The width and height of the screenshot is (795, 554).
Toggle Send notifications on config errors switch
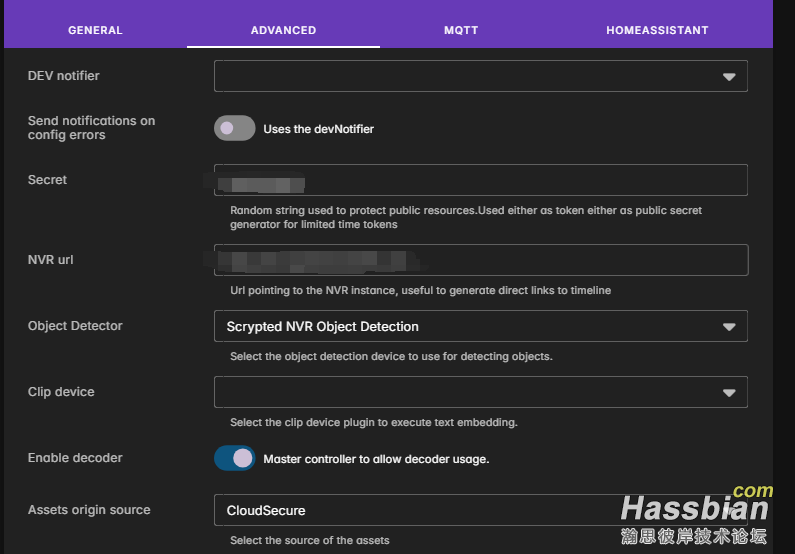[234, 128]
